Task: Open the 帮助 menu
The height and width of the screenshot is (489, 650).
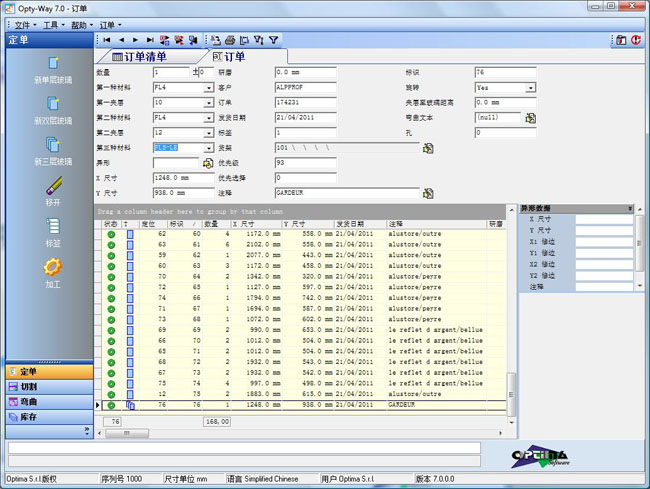Action: pos(82,25)
